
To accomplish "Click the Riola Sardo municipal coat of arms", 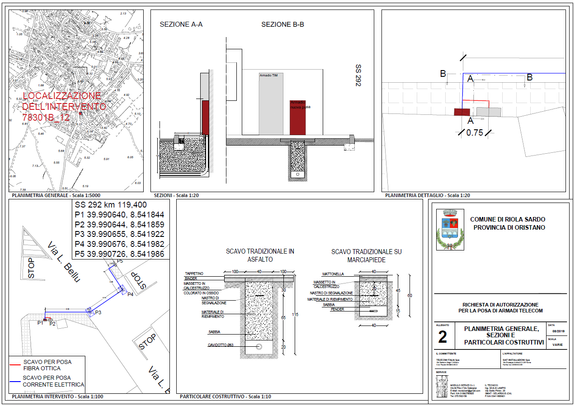I will (450, 230).
